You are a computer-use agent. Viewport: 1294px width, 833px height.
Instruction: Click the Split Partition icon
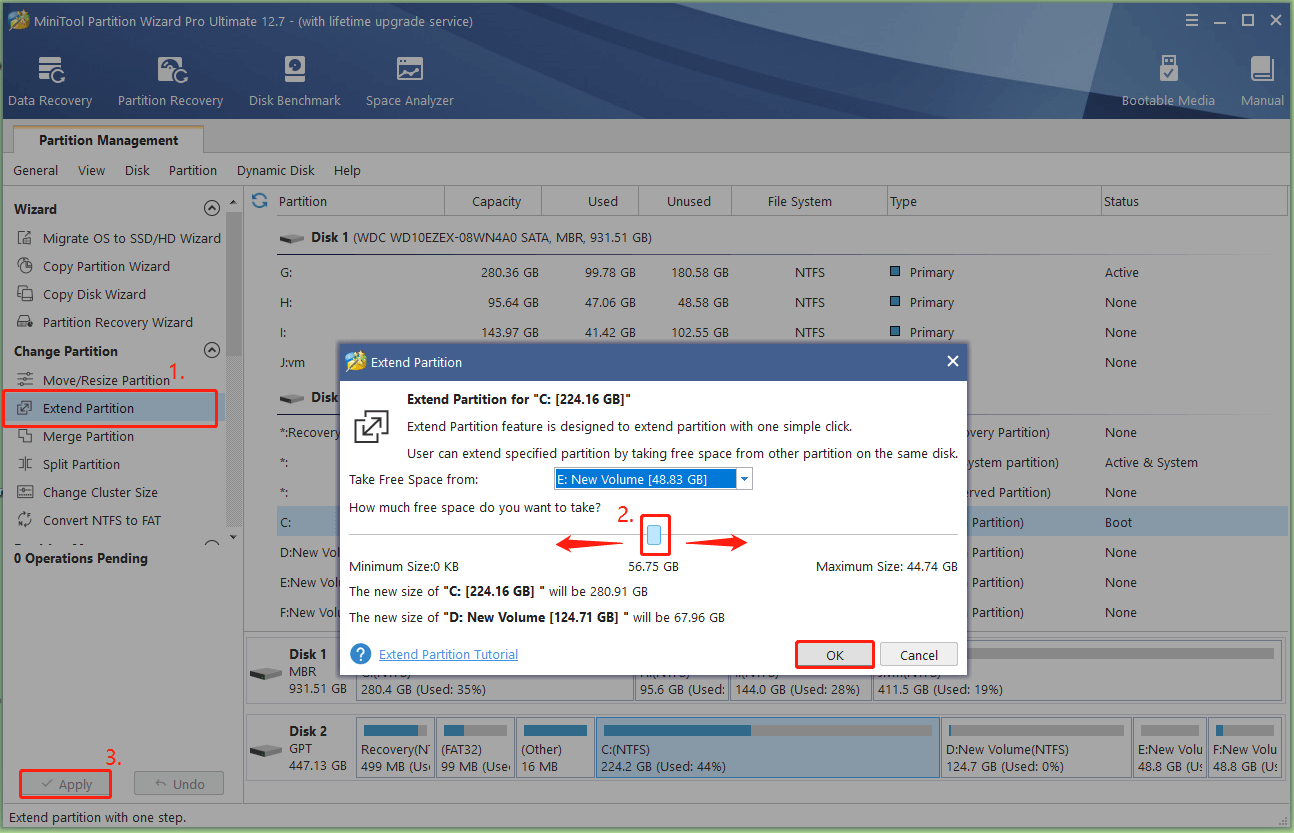click(25, 464)
